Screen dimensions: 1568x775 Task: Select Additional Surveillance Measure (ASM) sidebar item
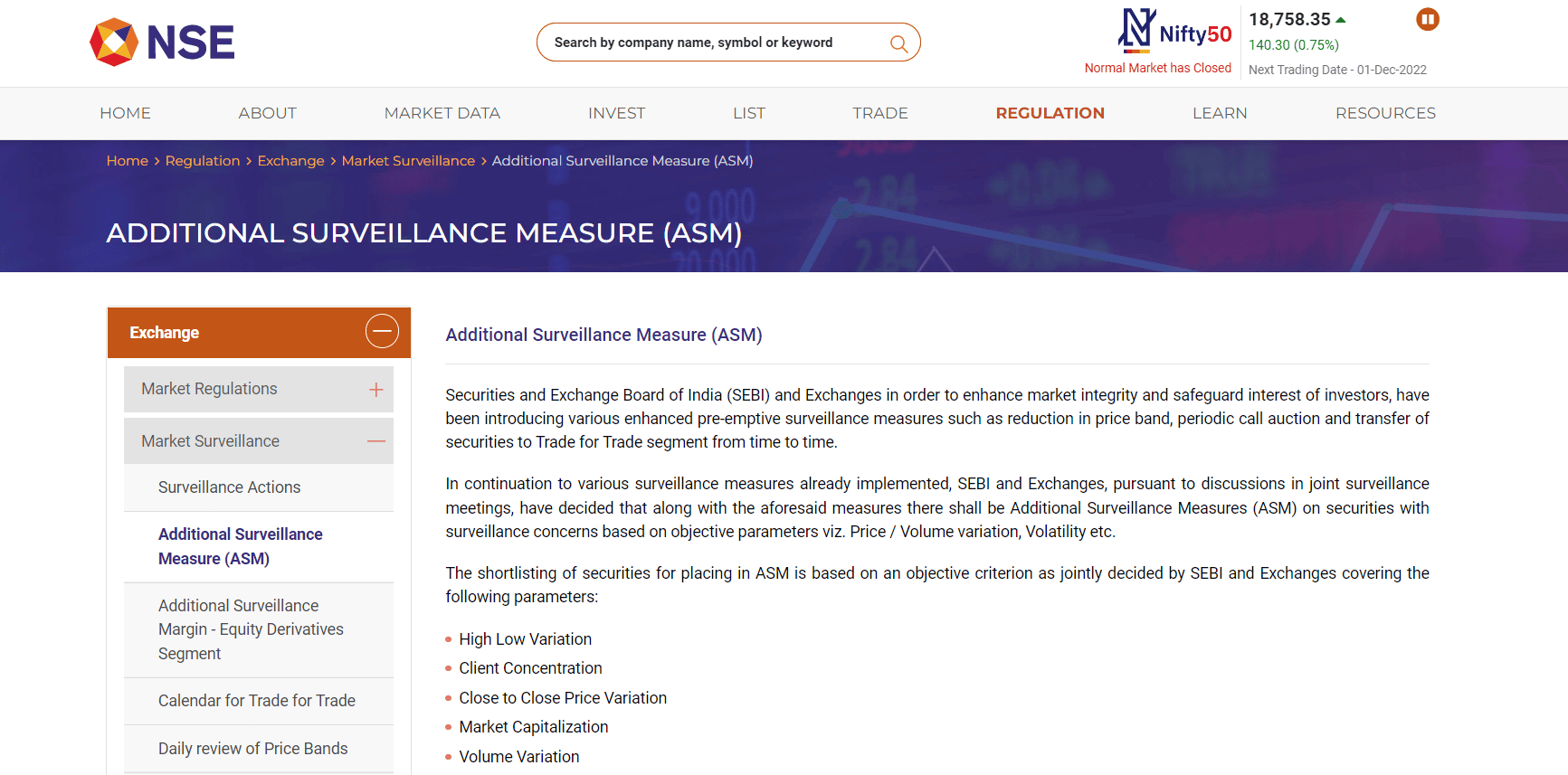259,546
